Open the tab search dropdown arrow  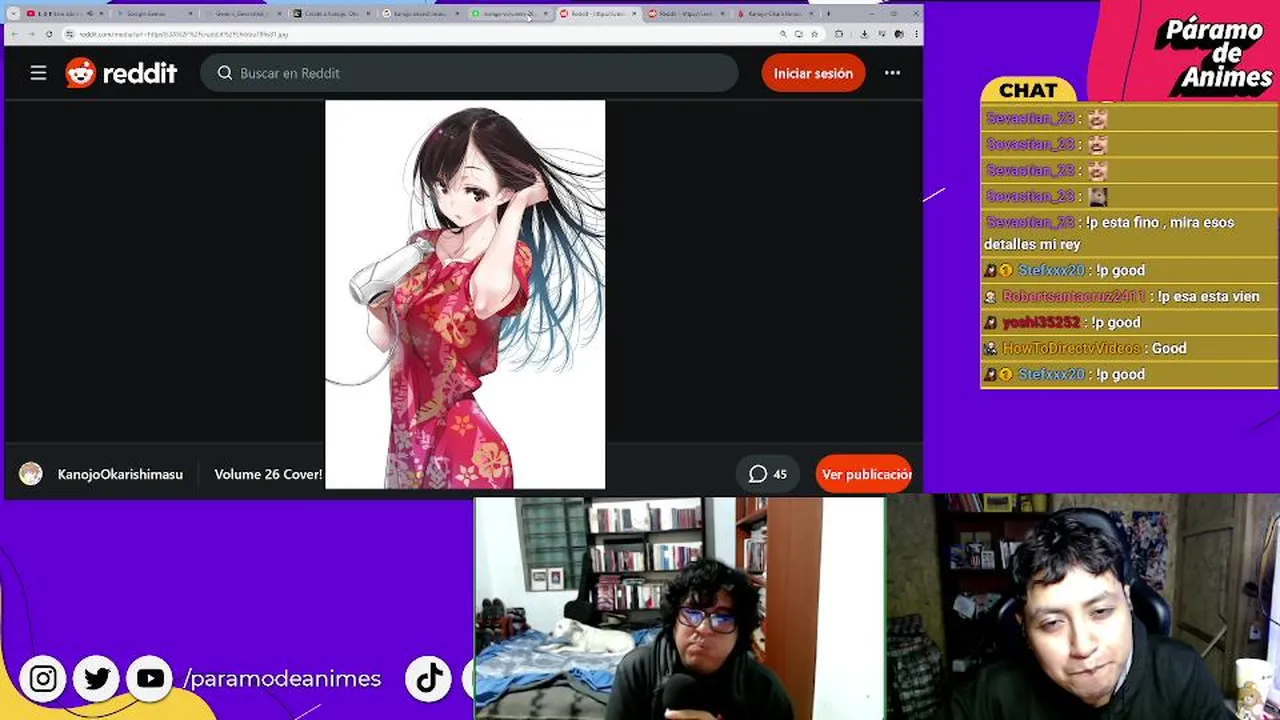[13, 14]
